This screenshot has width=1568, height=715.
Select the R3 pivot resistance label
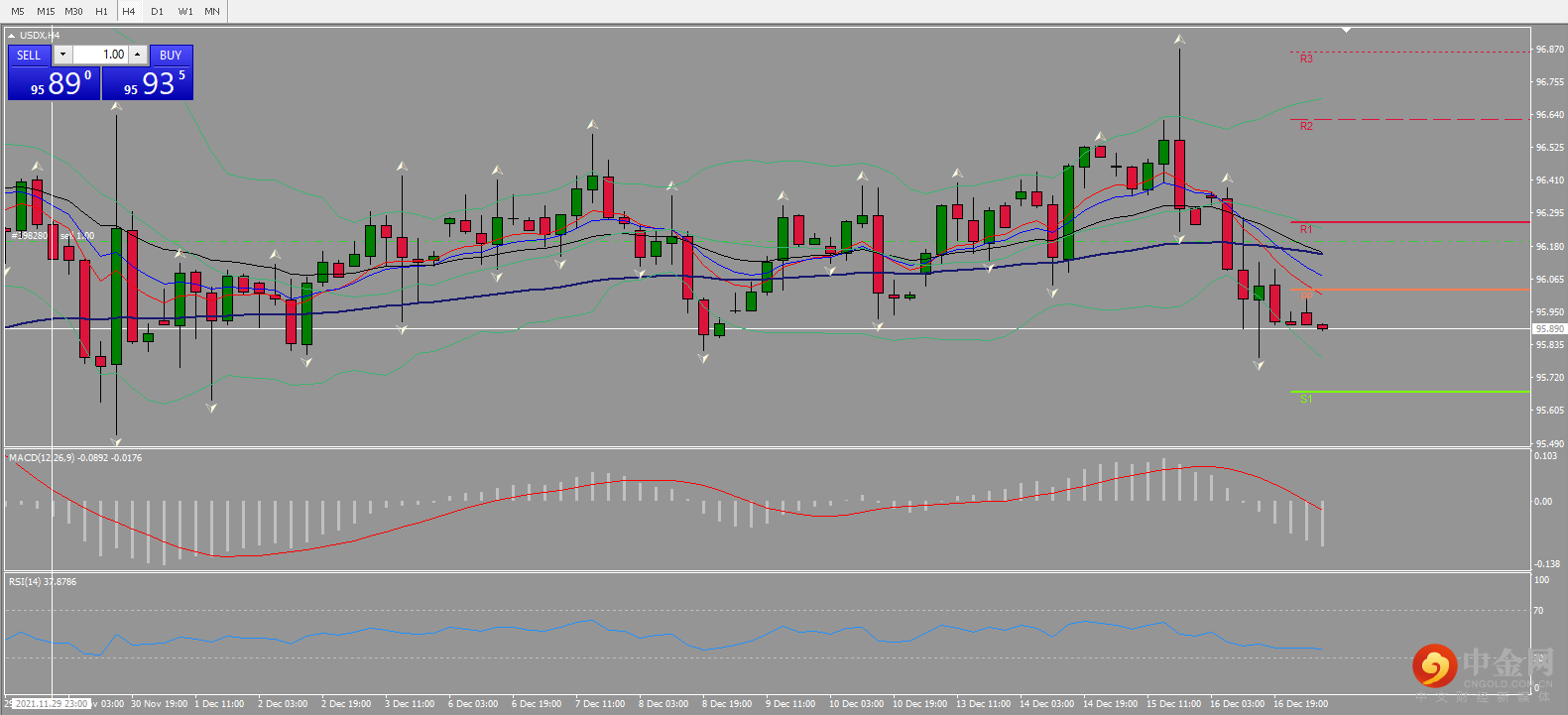1306,59
